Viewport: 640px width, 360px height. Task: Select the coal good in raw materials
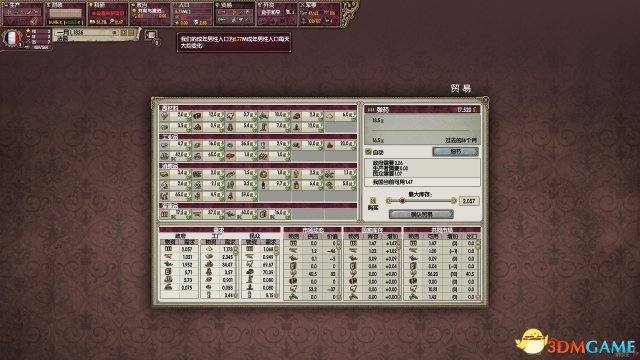click(308, 116)
